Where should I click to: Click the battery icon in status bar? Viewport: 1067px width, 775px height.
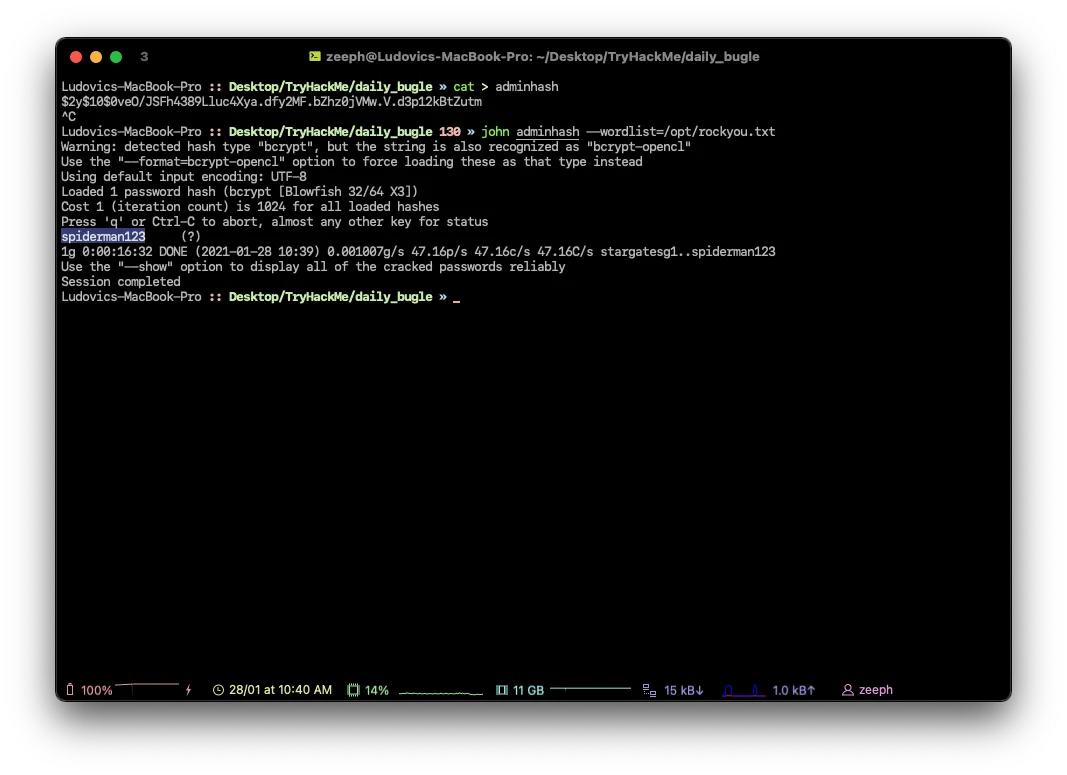(x=70, y=690)
